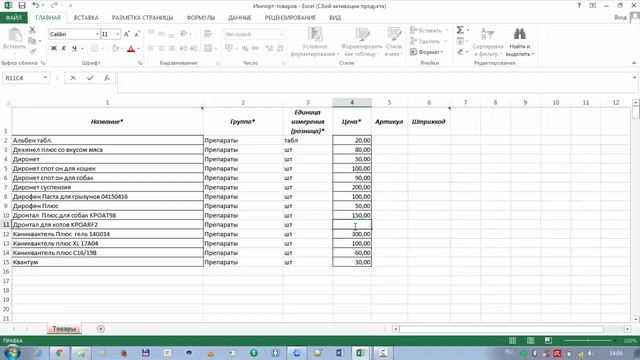Click the Decrease Font Size icon
This screenshot has width=640, height=360.
pos(137,34)
